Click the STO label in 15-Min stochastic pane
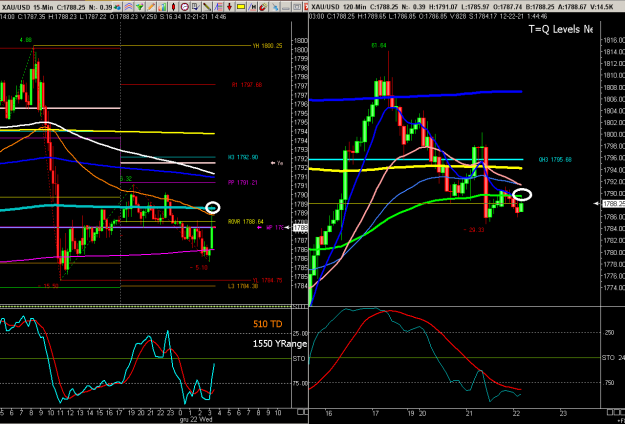The image size is (625, 424). pyautogui.click(x=299, y=359)
